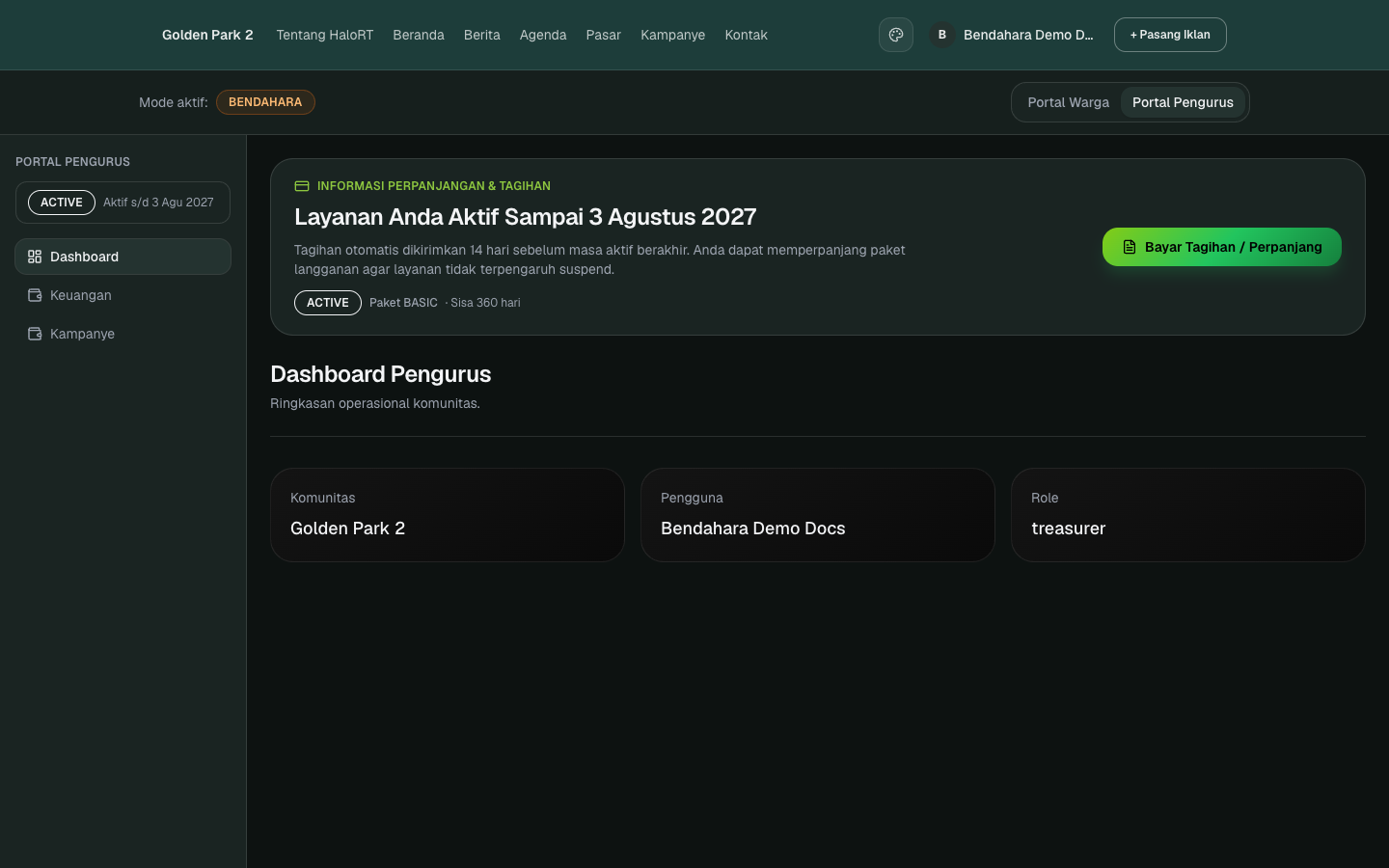Switch to Portal Pengurus
Screen dimensions: 1389x868
click(1183, 102)
